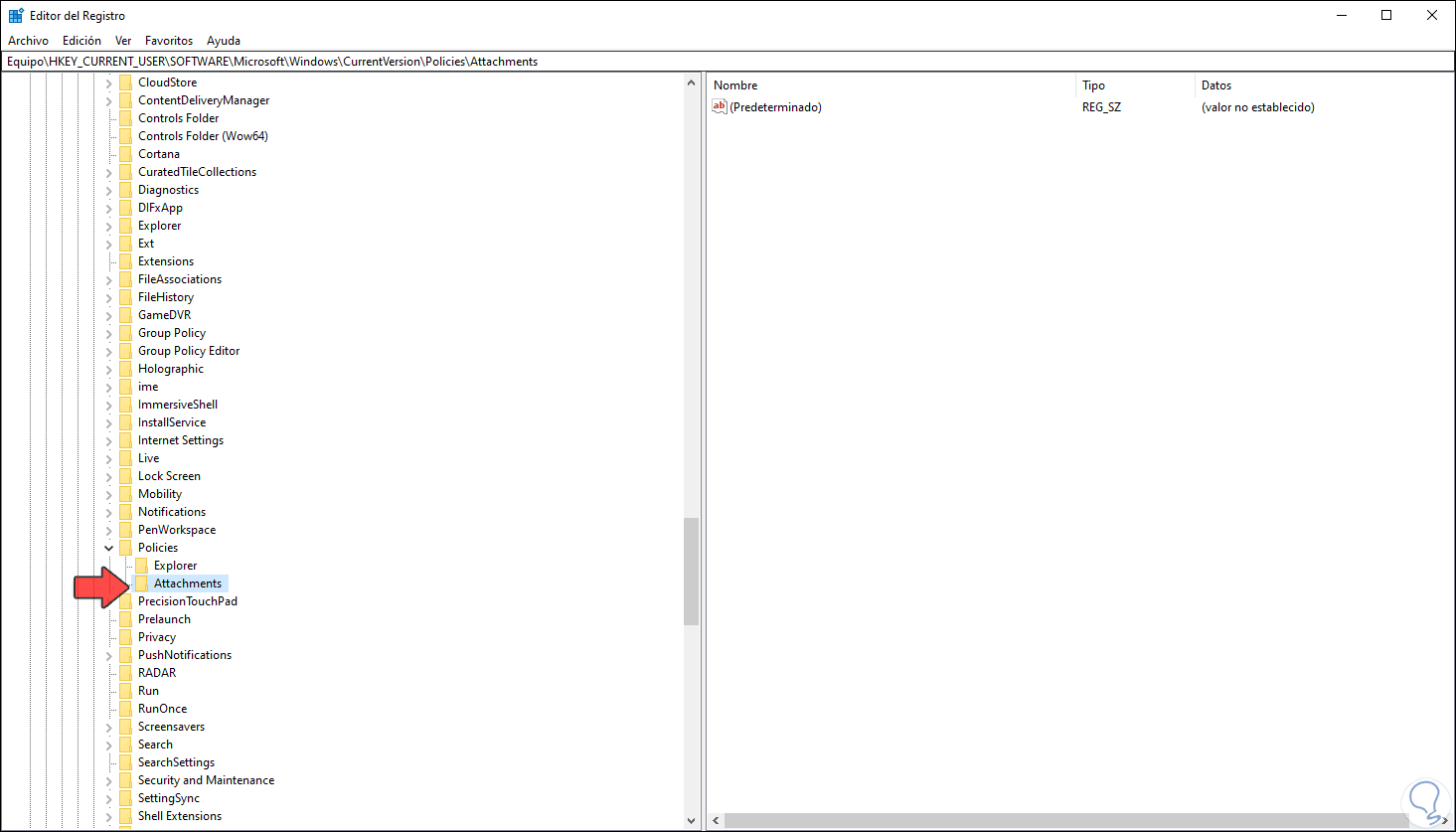This screenshot has height=832, width=1456.
Task: Click the RADAR folder icon
Action: tap(125, 673)
